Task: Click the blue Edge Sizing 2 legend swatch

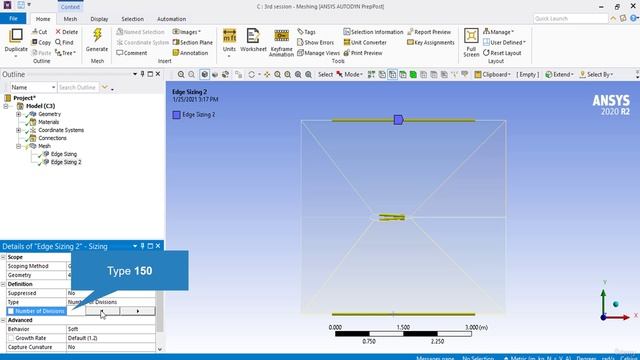Action: coord(176,115)
